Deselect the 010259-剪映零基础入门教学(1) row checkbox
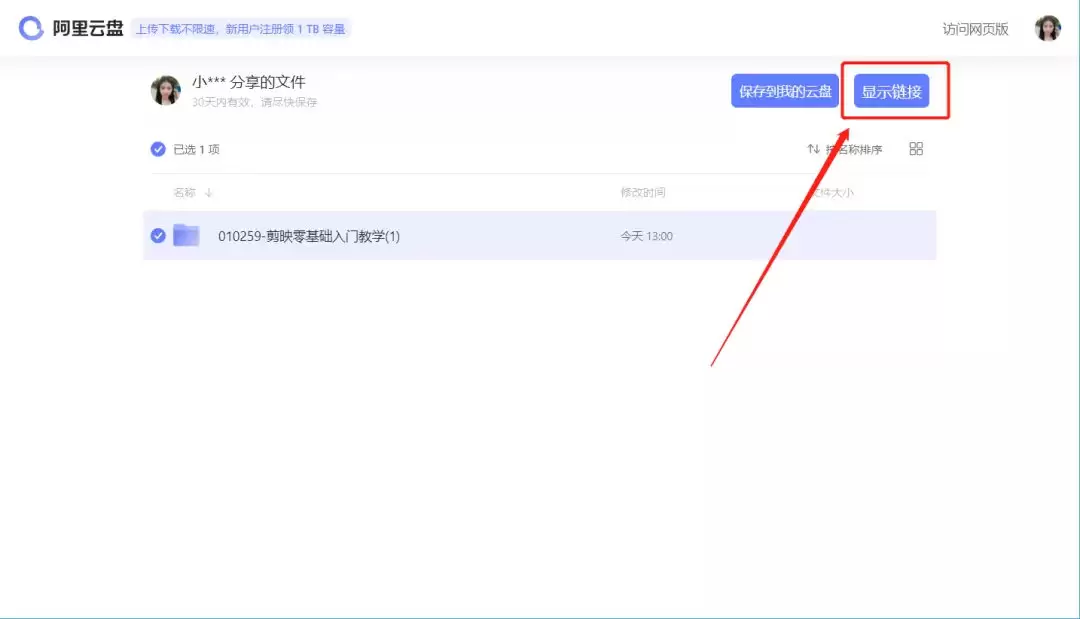1080x619 pixels. coord(158,235)
